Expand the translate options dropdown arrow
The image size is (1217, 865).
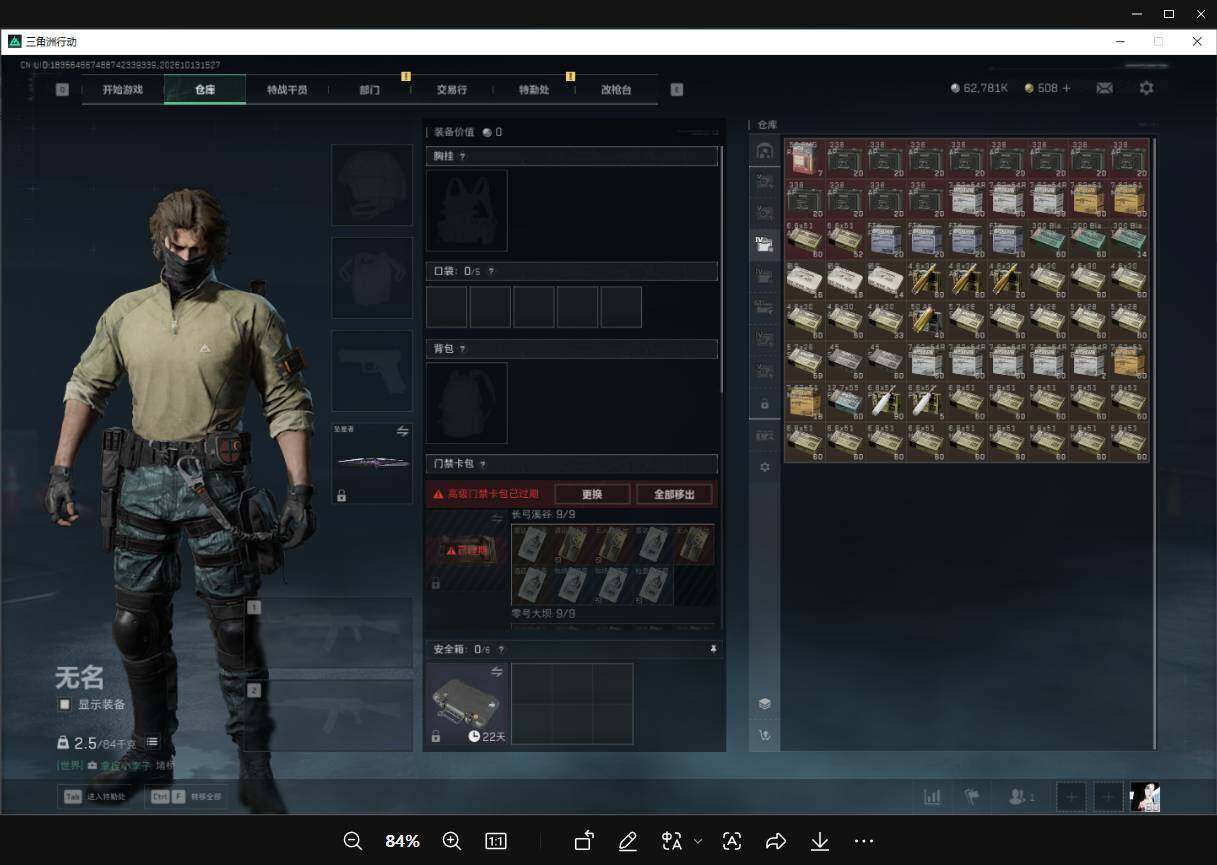(x=698, y=841)
